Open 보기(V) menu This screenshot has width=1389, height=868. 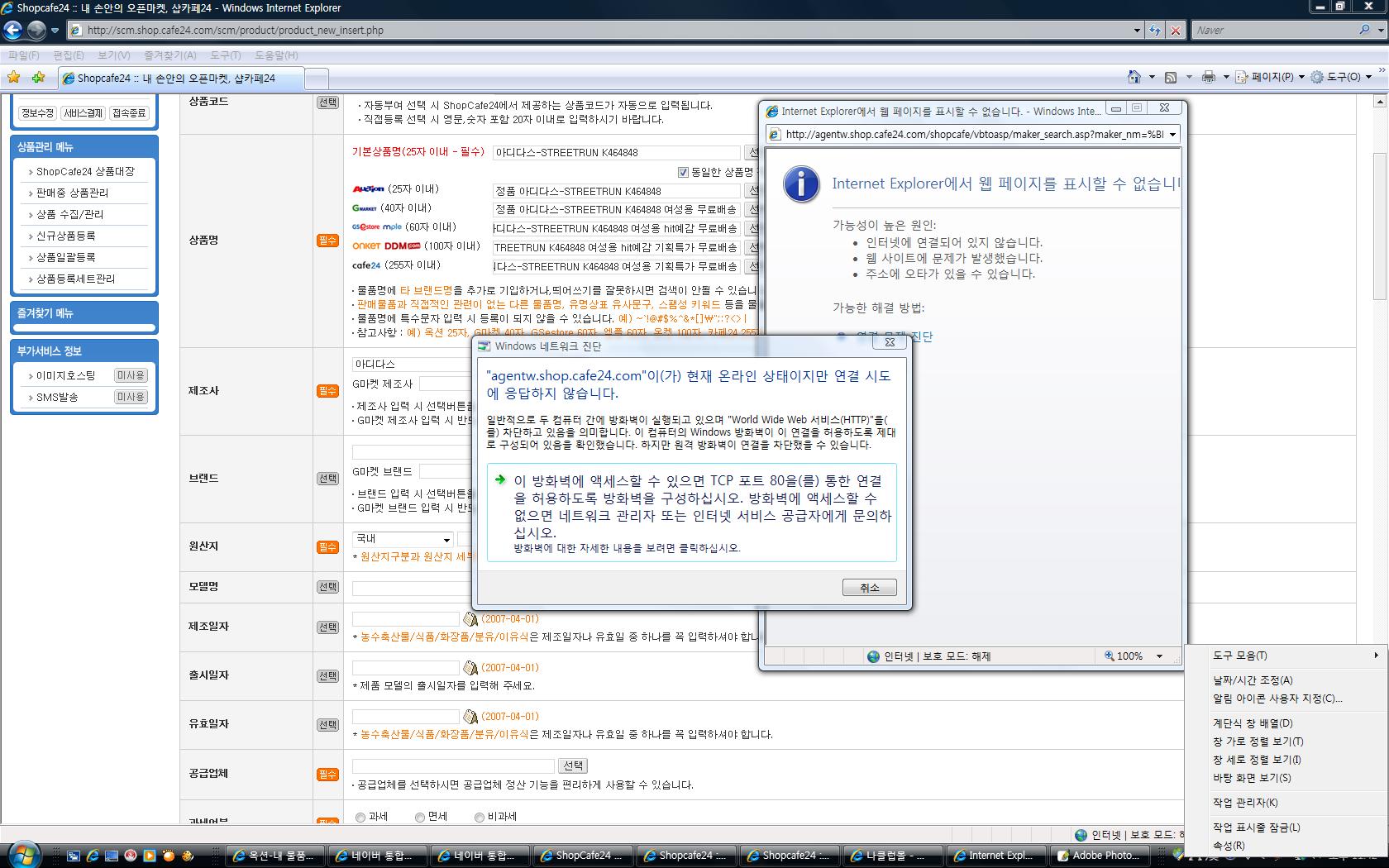(114, 55)
